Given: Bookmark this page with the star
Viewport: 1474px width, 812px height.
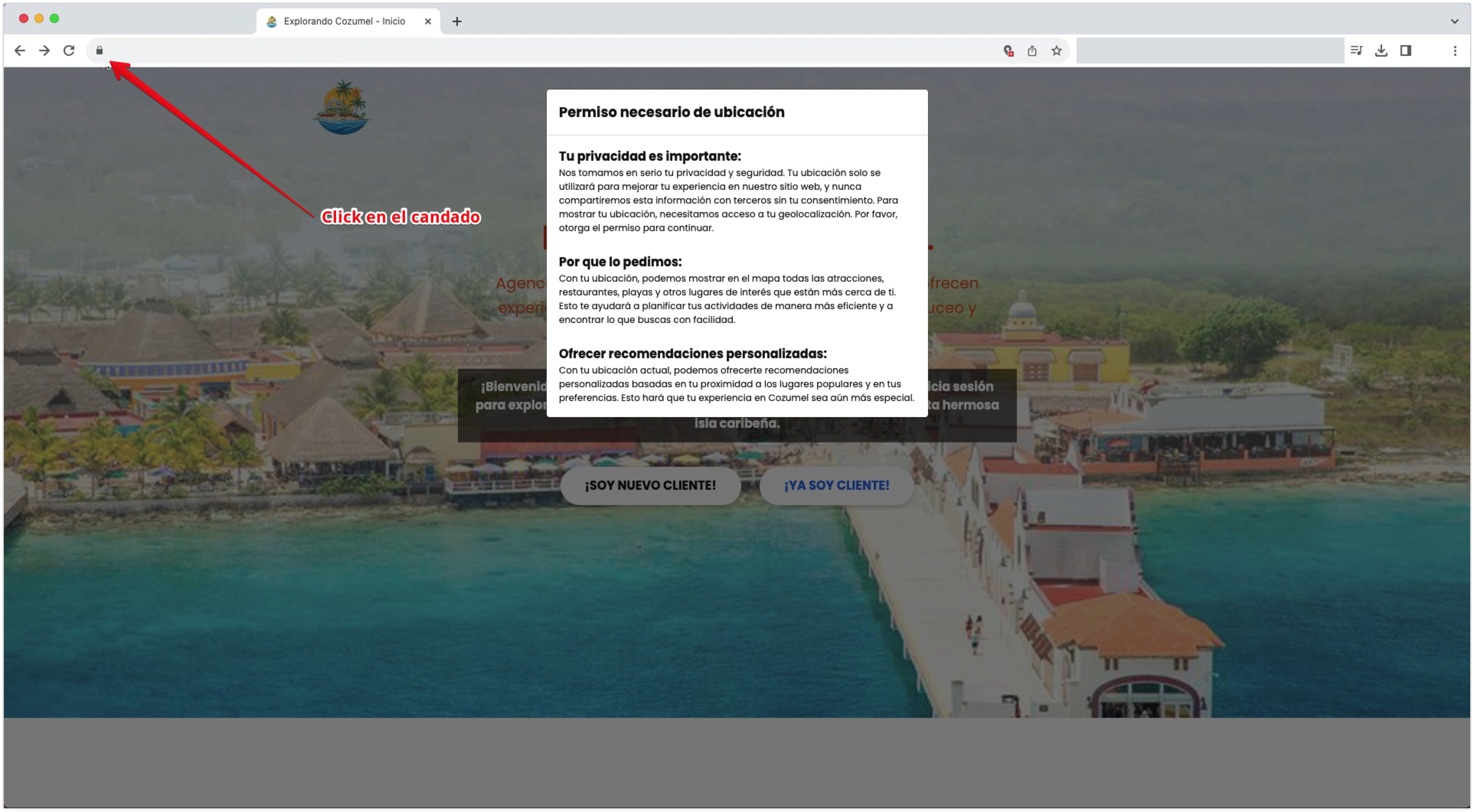Looking at the screenshot, I should click(1056, 51).
